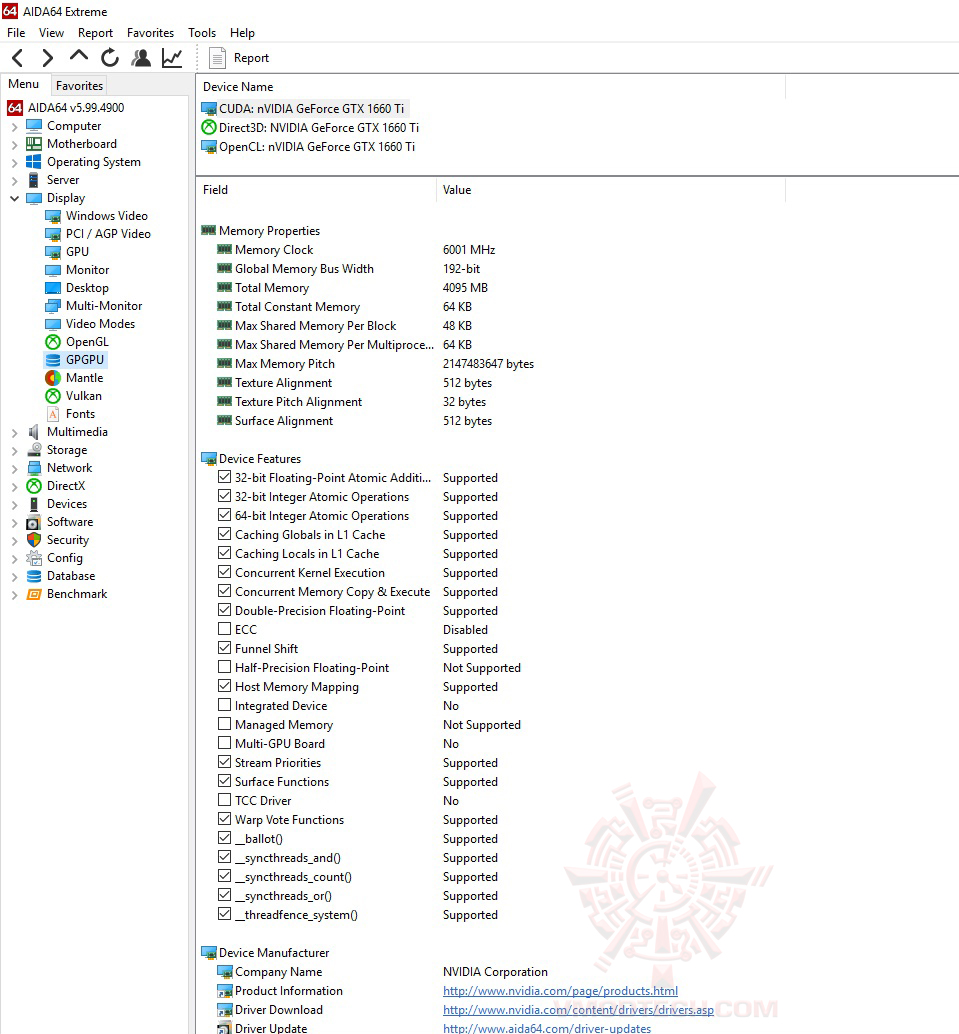The image size is (959, 1034).
Task: Switch to the Favorites tab
Action: [79, 85]
